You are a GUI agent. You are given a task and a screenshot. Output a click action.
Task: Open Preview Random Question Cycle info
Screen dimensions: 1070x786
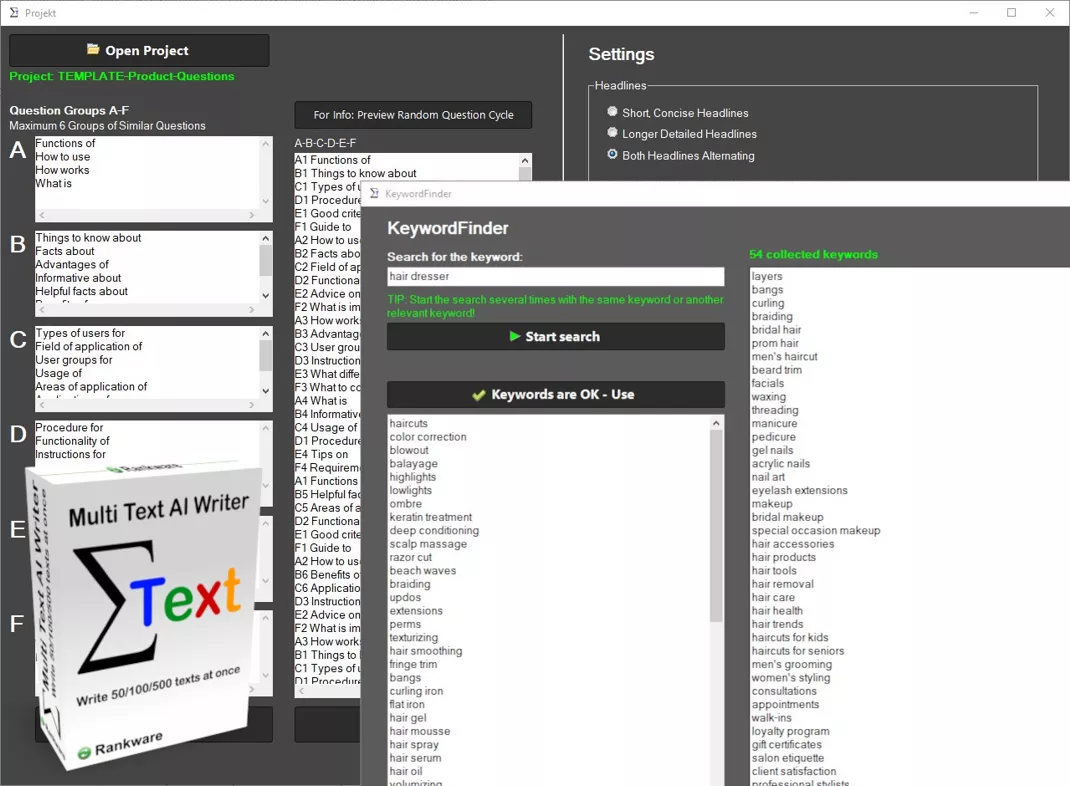click(x=413, y=115)
